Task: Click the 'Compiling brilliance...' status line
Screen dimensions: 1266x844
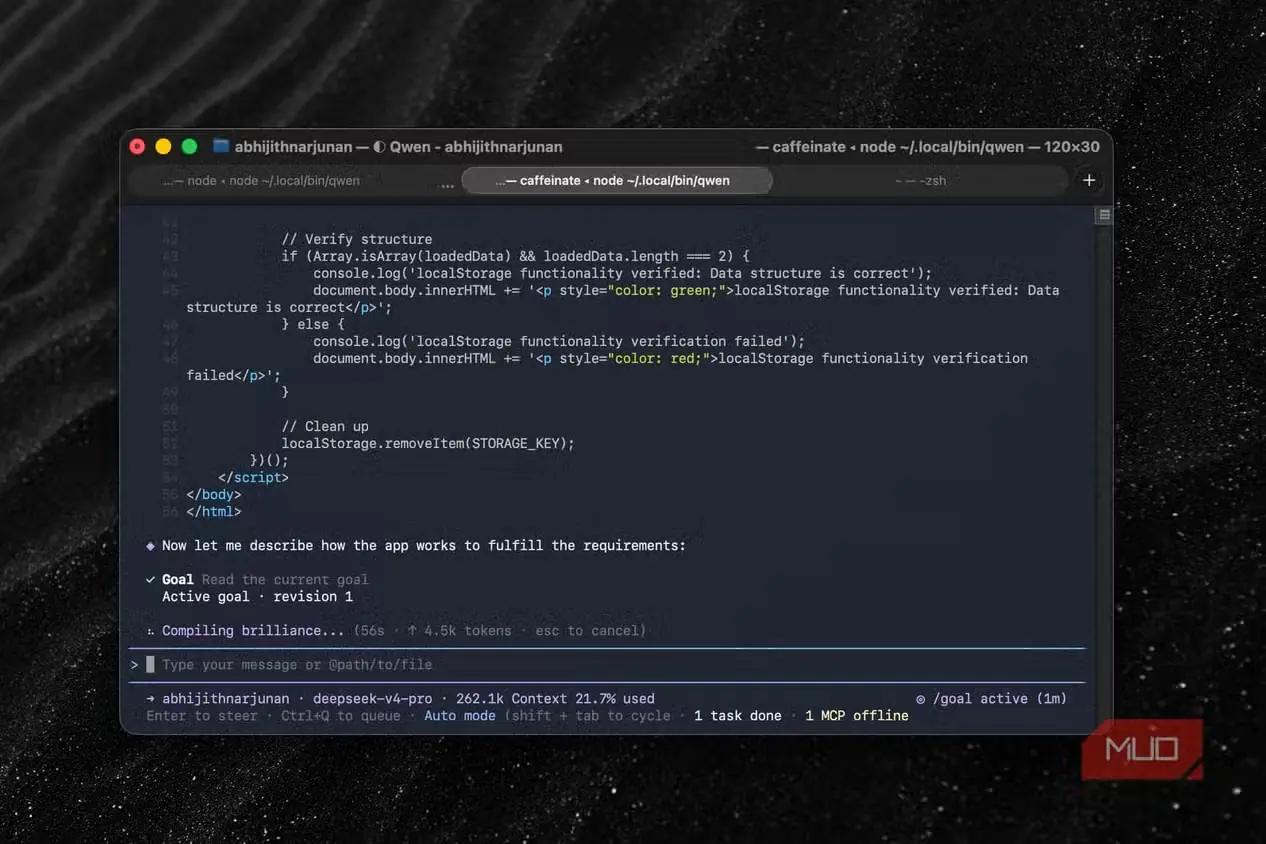Action: 396,631
